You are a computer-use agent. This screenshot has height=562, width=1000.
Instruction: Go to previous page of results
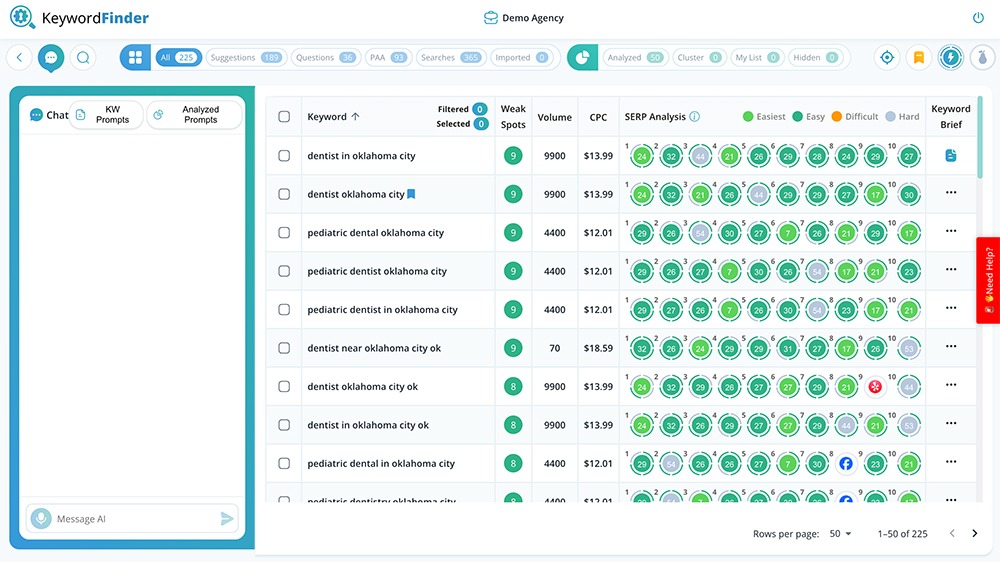click(x=952, y=533)
